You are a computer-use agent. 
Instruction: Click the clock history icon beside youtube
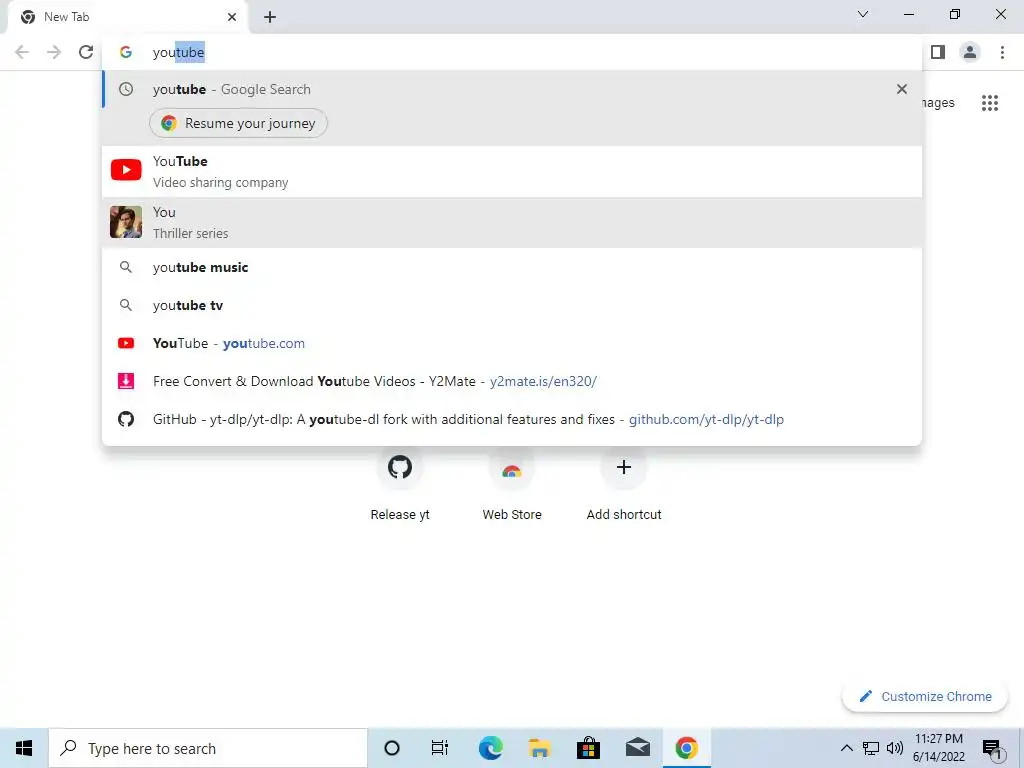126,89
